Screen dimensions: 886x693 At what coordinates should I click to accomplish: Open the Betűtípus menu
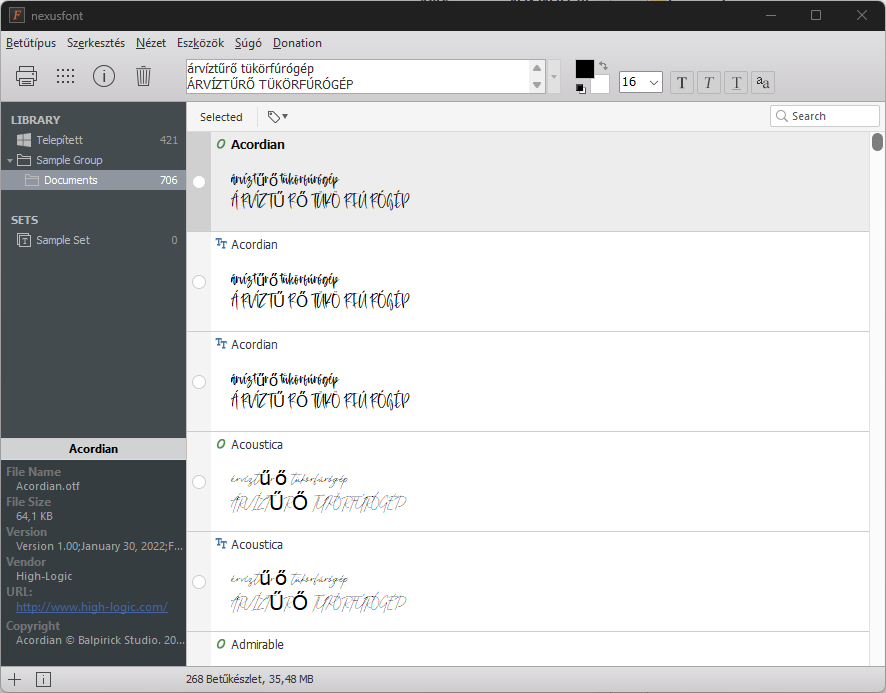click(x=31, y=43)
